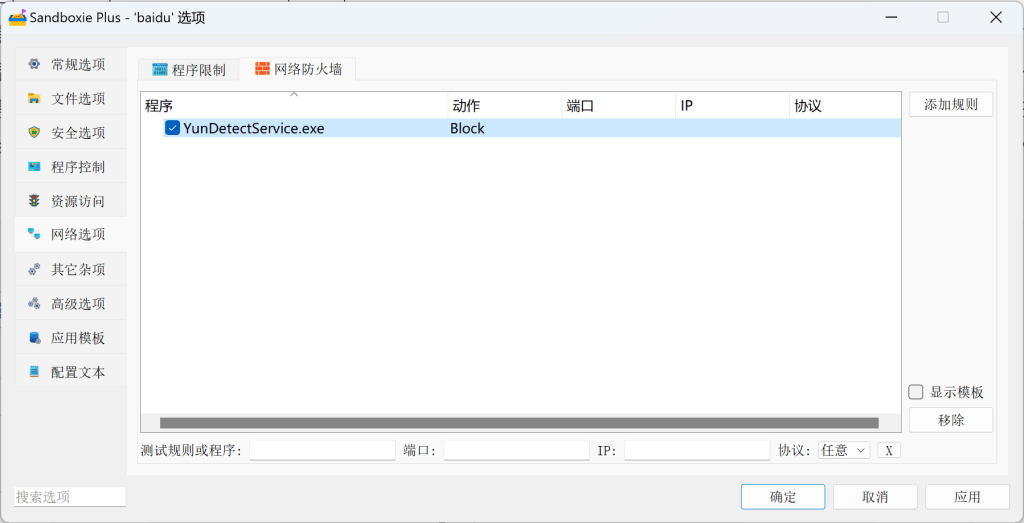
Task: Click the 文件选项 folder icon
Action: (x=34, y=98)
